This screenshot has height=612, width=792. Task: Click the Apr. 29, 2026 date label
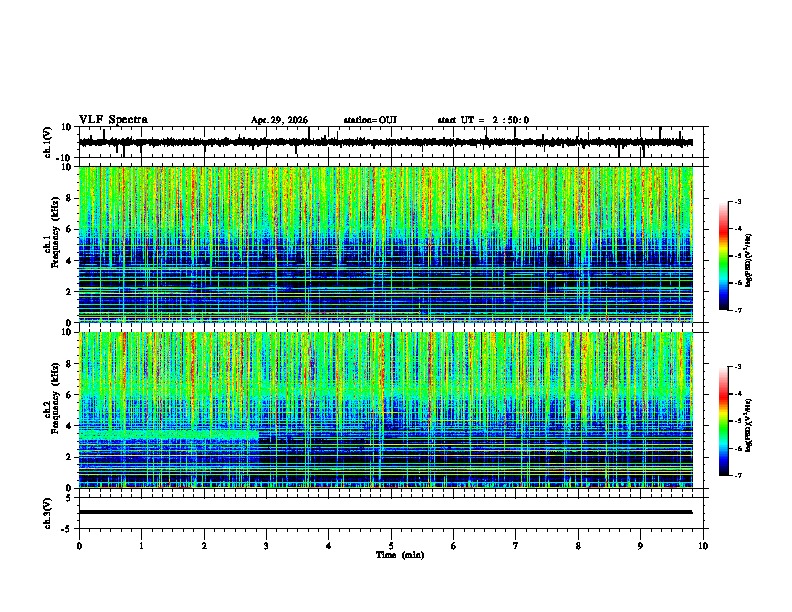point(279,120)
